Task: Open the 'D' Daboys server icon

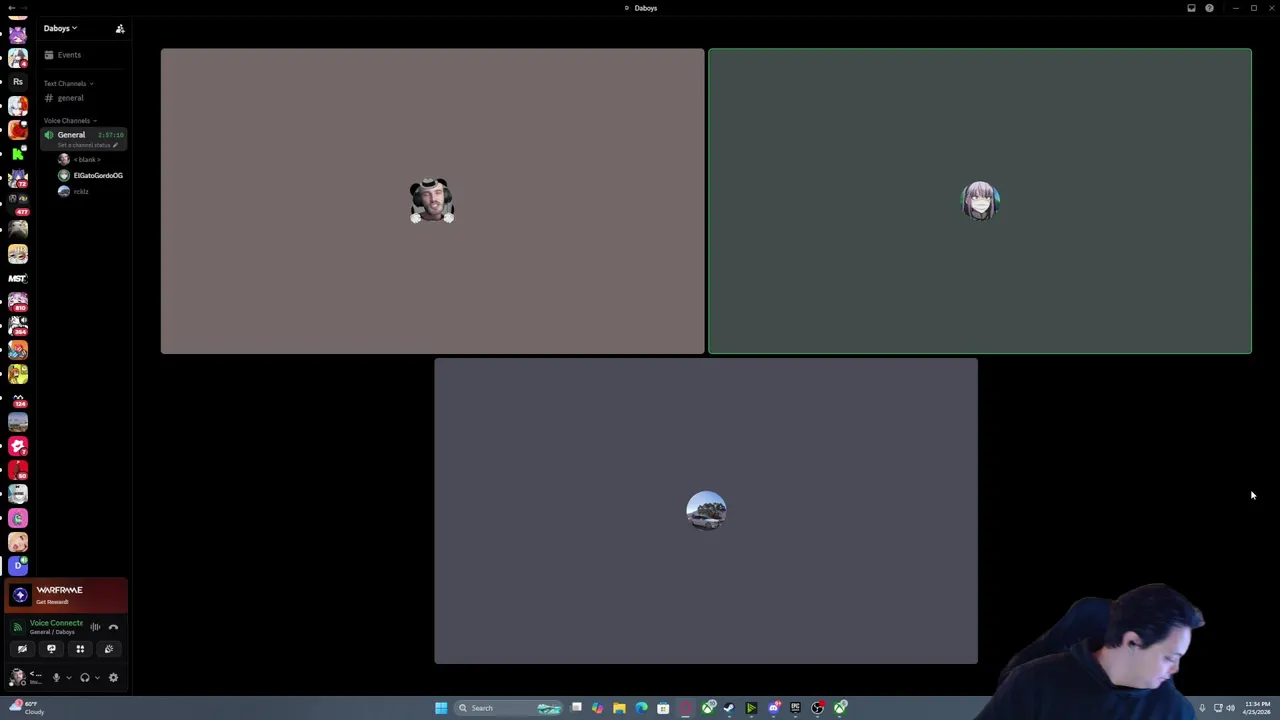Action: 18,565
